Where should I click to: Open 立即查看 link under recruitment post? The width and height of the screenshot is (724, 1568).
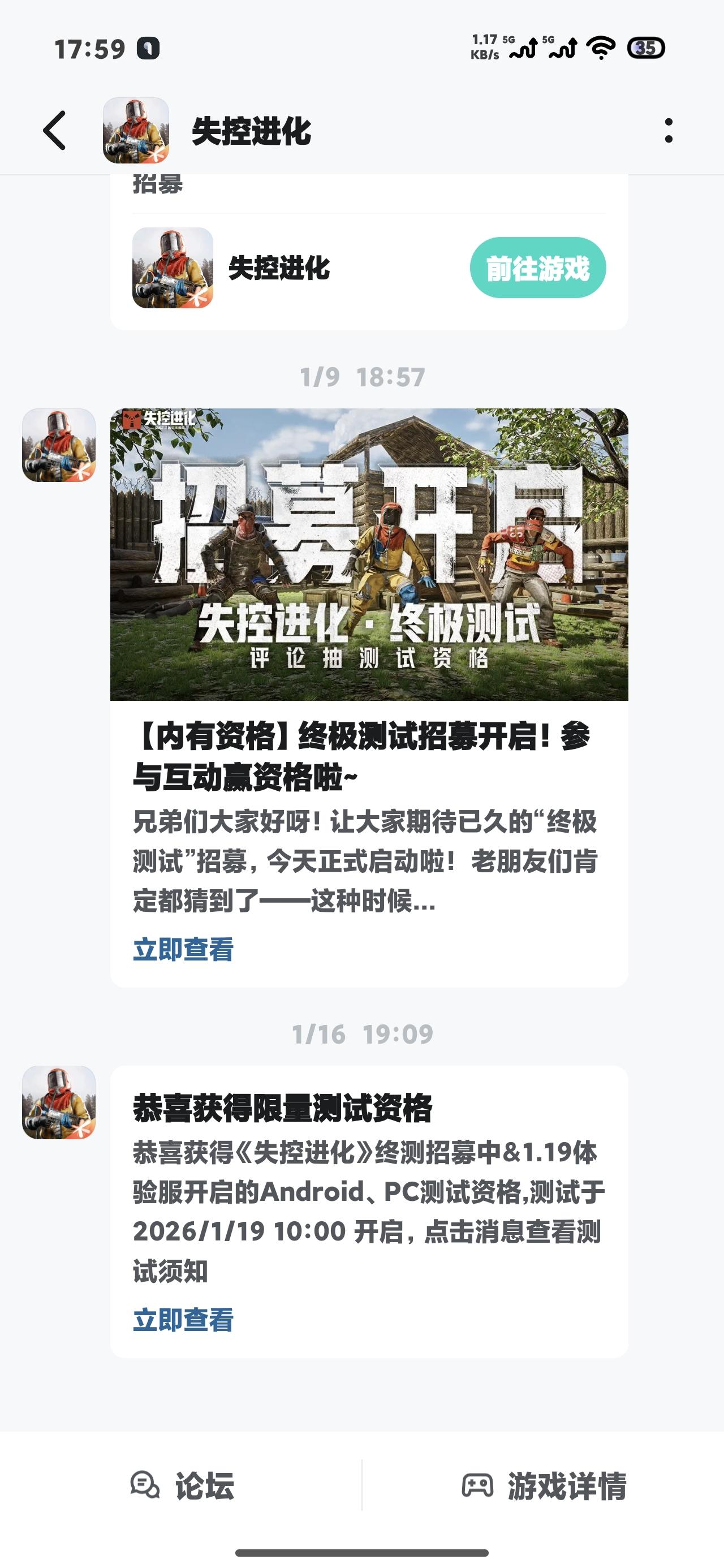tap(183, 950)
